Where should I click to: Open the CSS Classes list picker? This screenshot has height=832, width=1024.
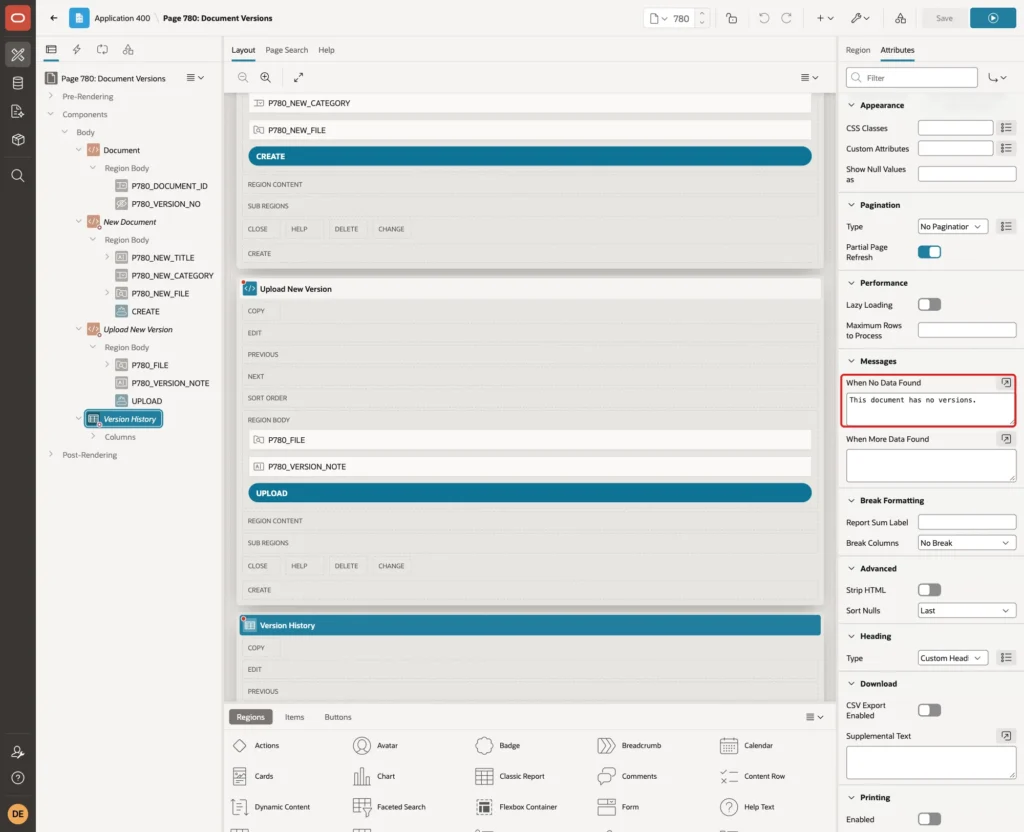(1006, 128)
